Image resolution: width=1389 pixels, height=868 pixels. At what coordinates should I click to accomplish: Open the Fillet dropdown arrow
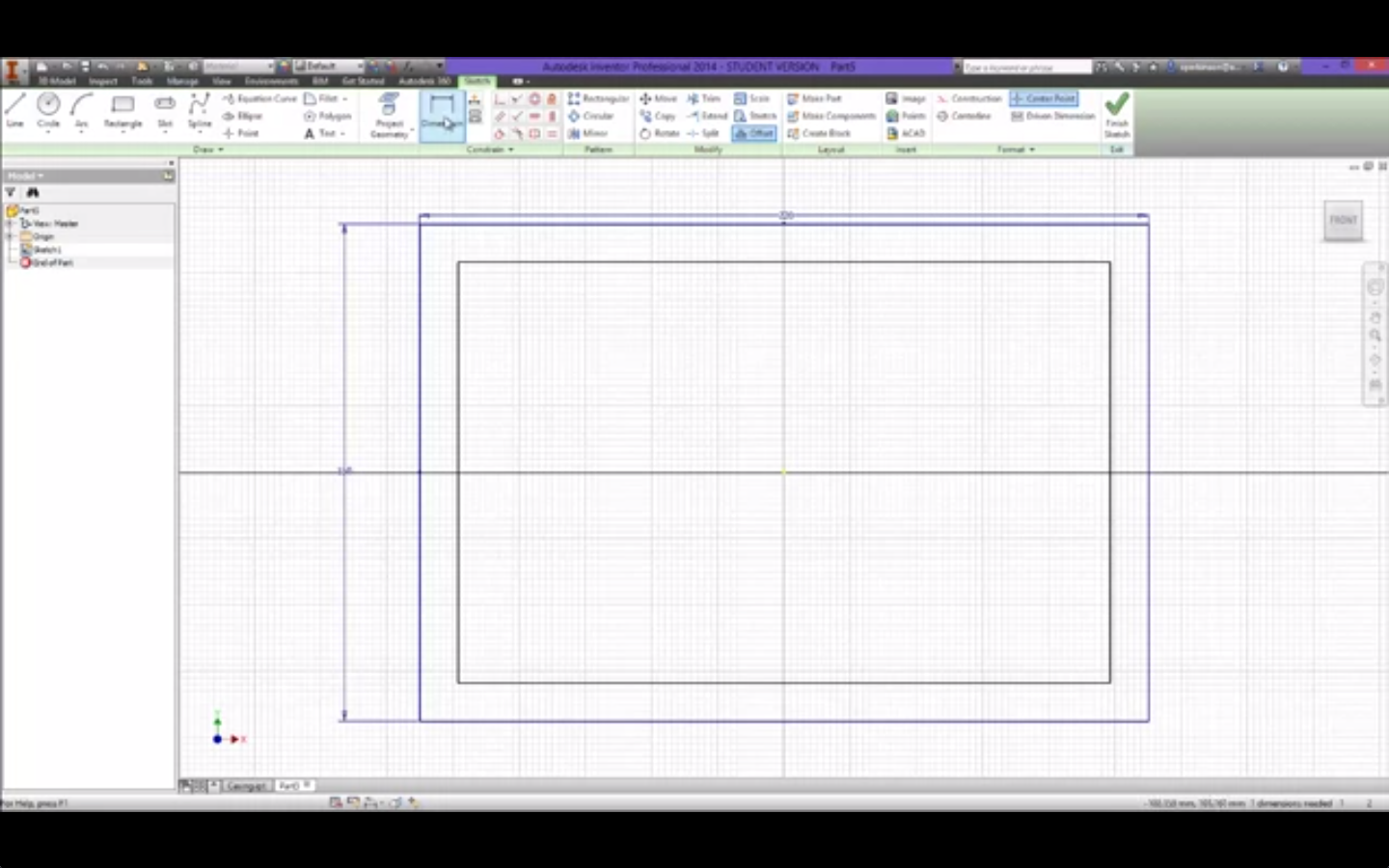point(345,98)
